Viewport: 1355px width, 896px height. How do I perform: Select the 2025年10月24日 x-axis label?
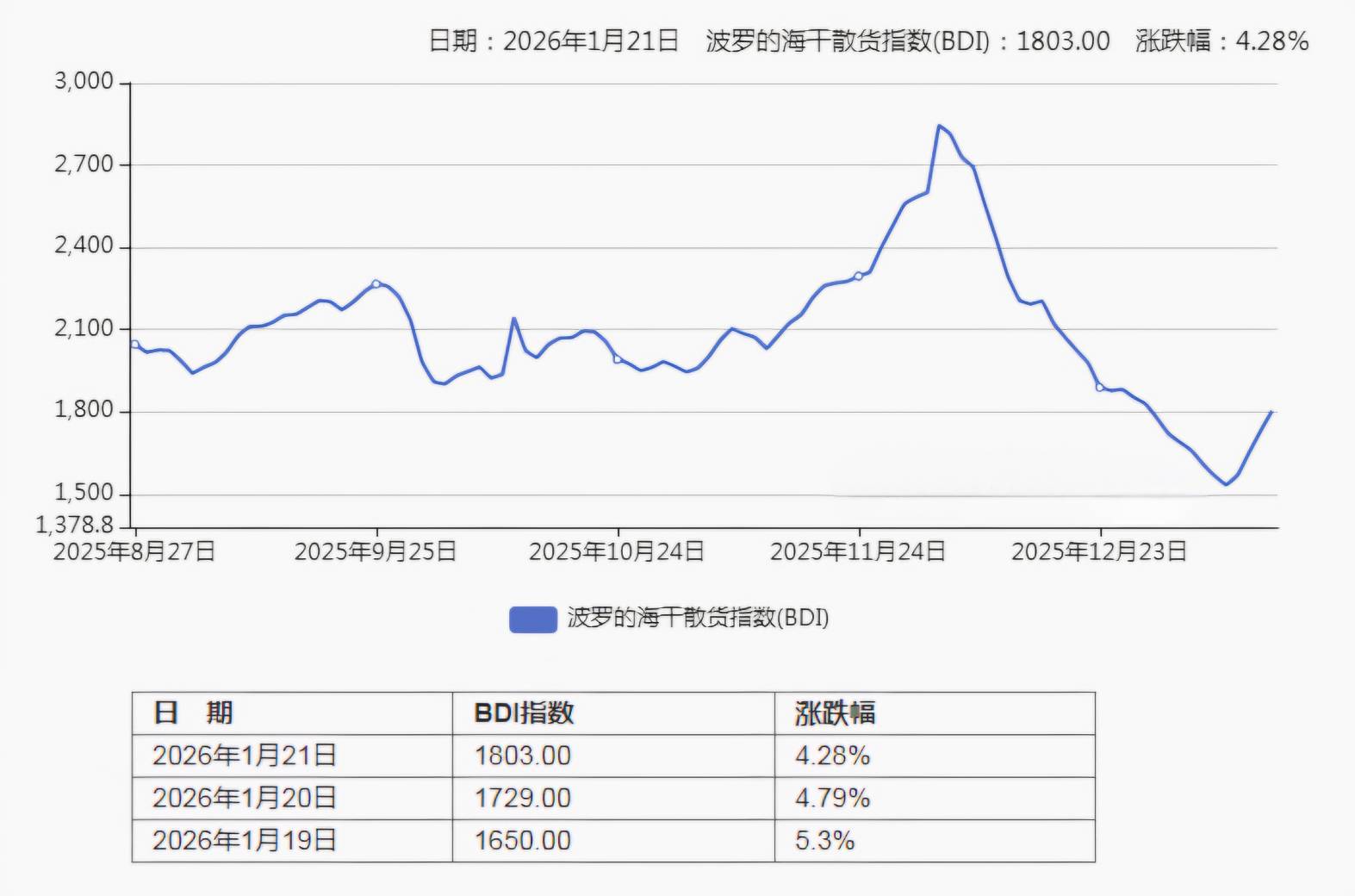click(x=617, y=551)
